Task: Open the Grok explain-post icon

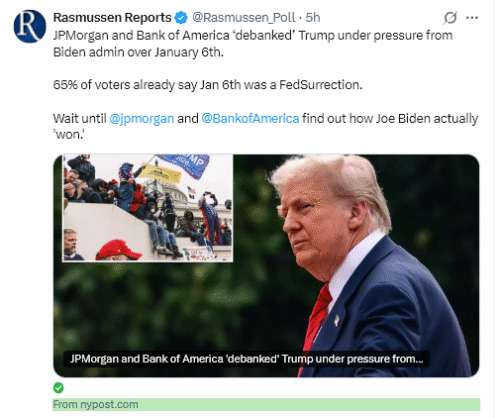Action: tap(450, 18)
